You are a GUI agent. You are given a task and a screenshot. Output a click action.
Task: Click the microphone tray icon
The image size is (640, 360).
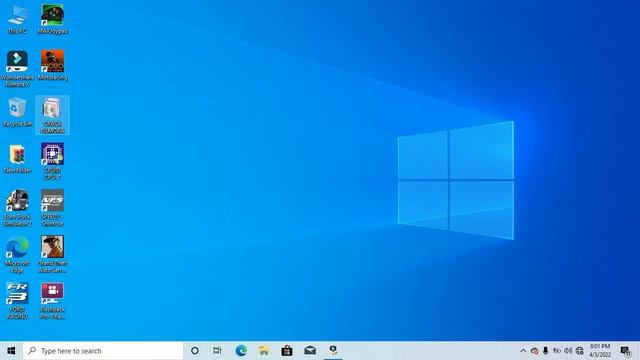tap(545, 351)
